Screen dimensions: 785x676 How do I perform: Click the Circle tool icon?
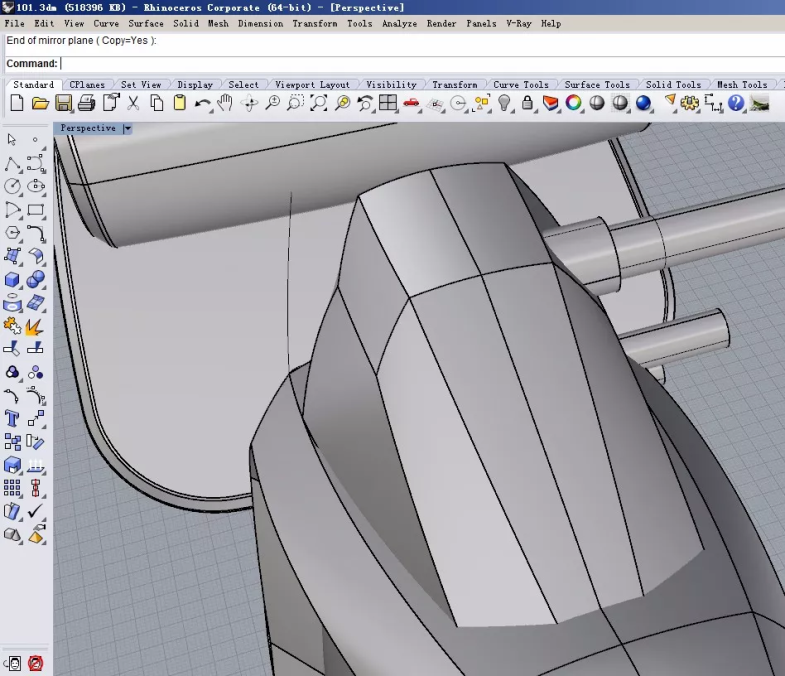click(13, 186)
